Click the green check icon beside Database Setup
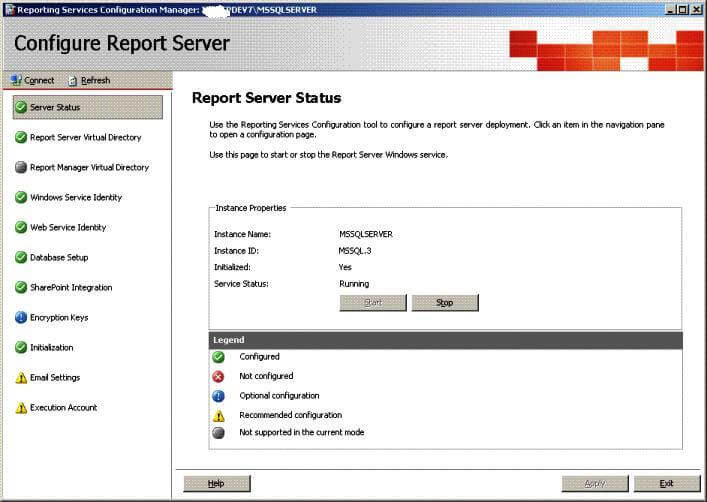 (21, 258)
